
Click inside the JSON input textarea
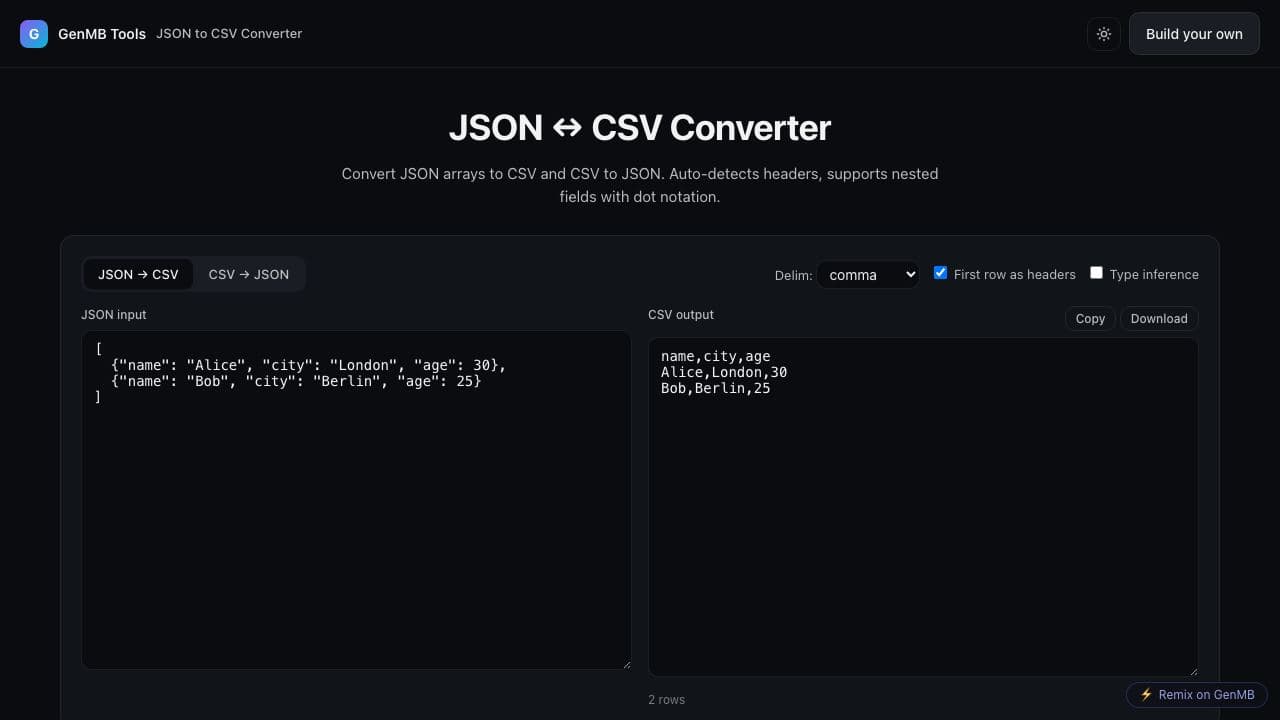[356, 500]
